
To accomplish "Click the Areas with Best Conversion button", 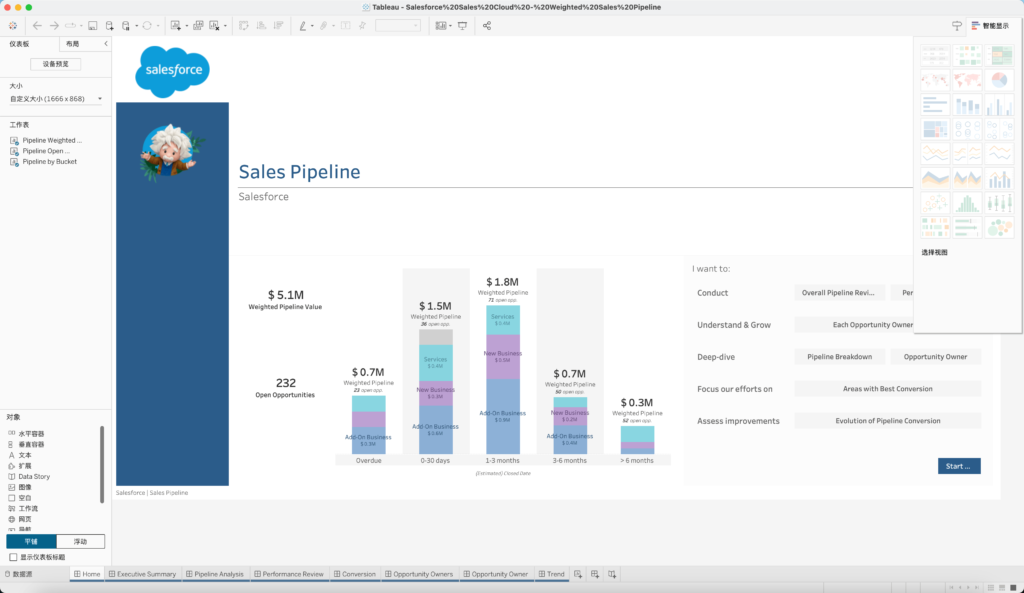I will click(888, 389).
